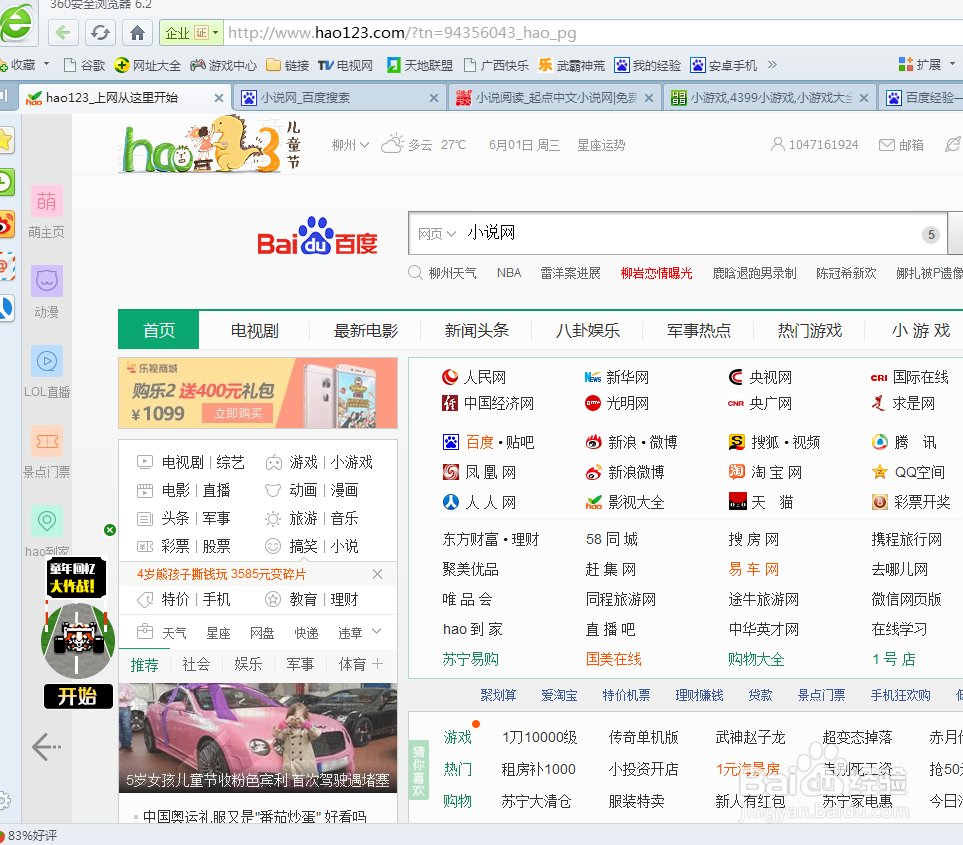The width and height of the screenshot is (963, 845).
Task: Click the 83%好评 status bar item
Action: 29,836
